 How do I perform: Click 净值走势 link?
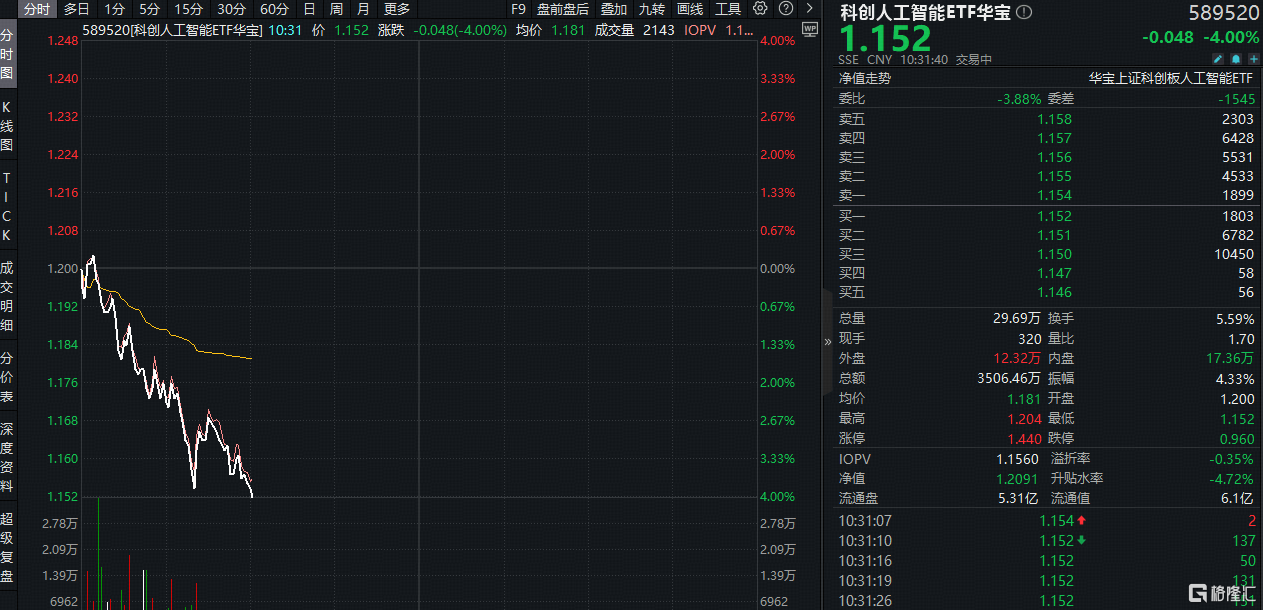tap(864, 78)
